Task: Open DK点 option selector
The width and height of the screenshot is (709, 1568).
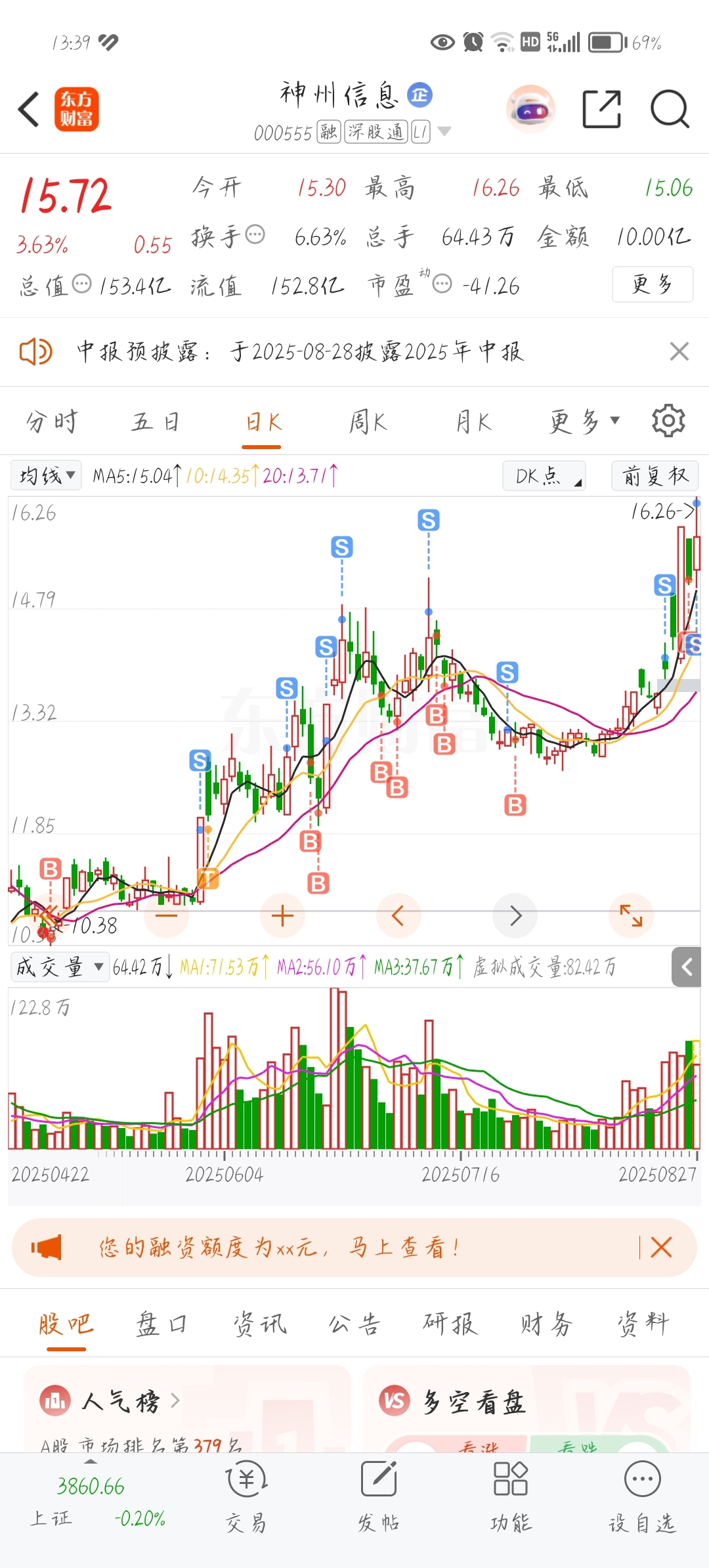Action: pos(544,475)
